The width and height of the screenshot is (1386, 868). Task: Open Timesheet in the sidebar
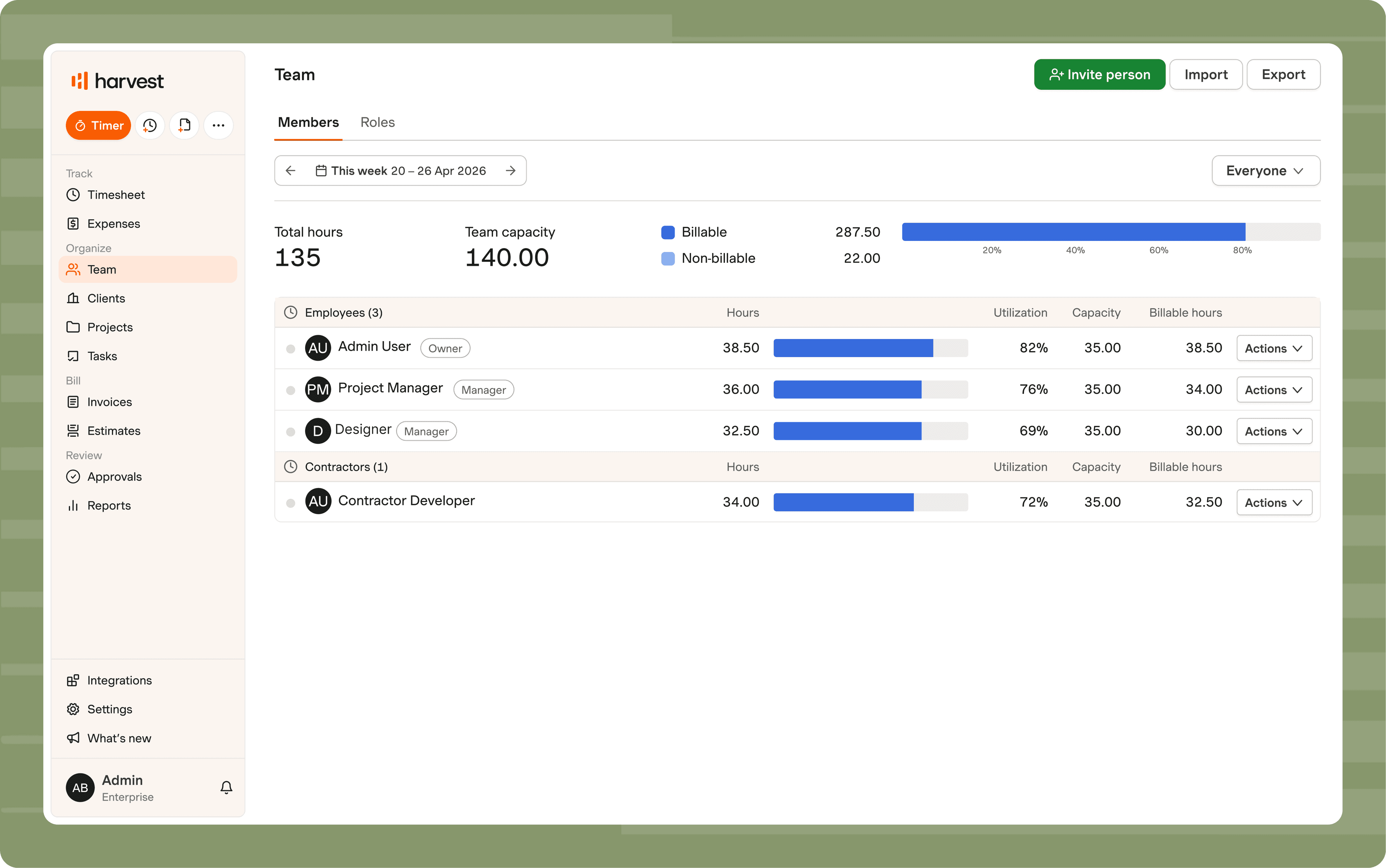pos(148,194)
